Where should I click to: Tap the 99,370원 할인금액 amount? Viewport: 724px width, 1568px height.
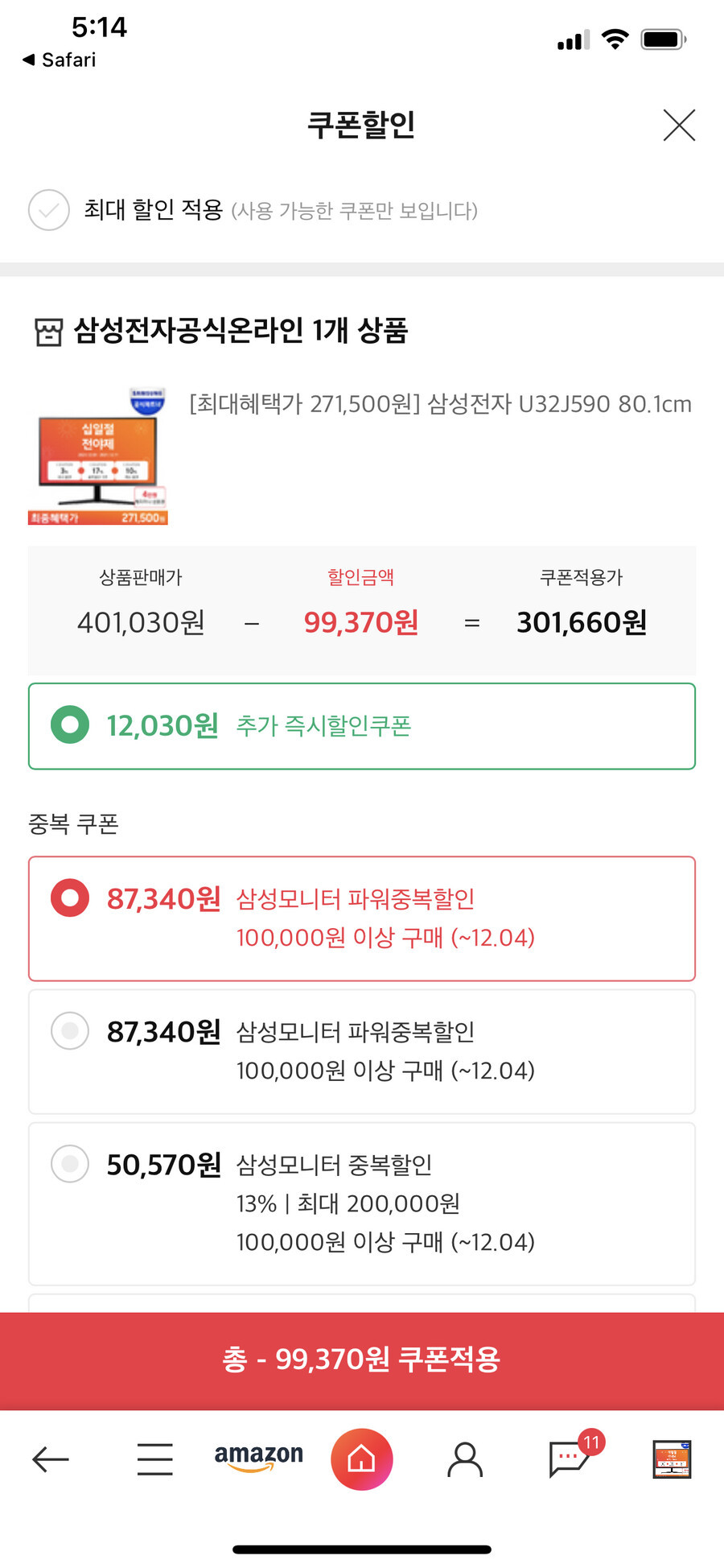tap(360, 622)
